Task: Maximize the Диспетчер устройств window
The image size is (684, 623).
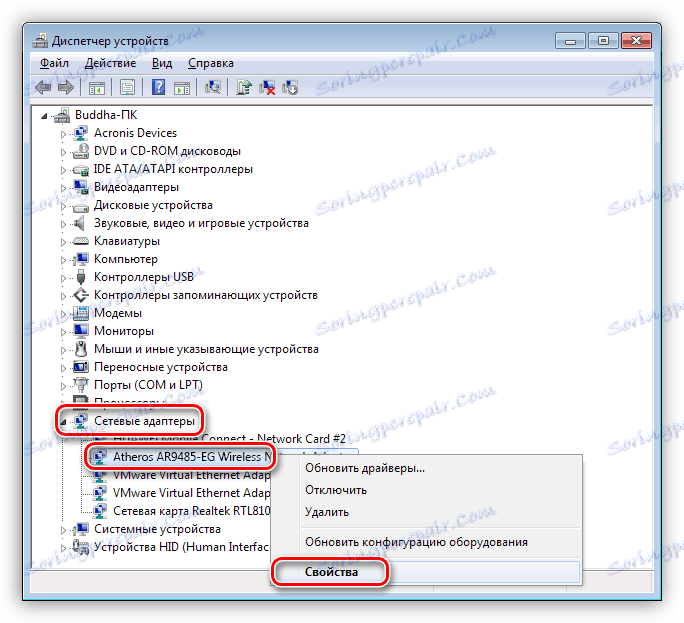Action: [603, 41]
